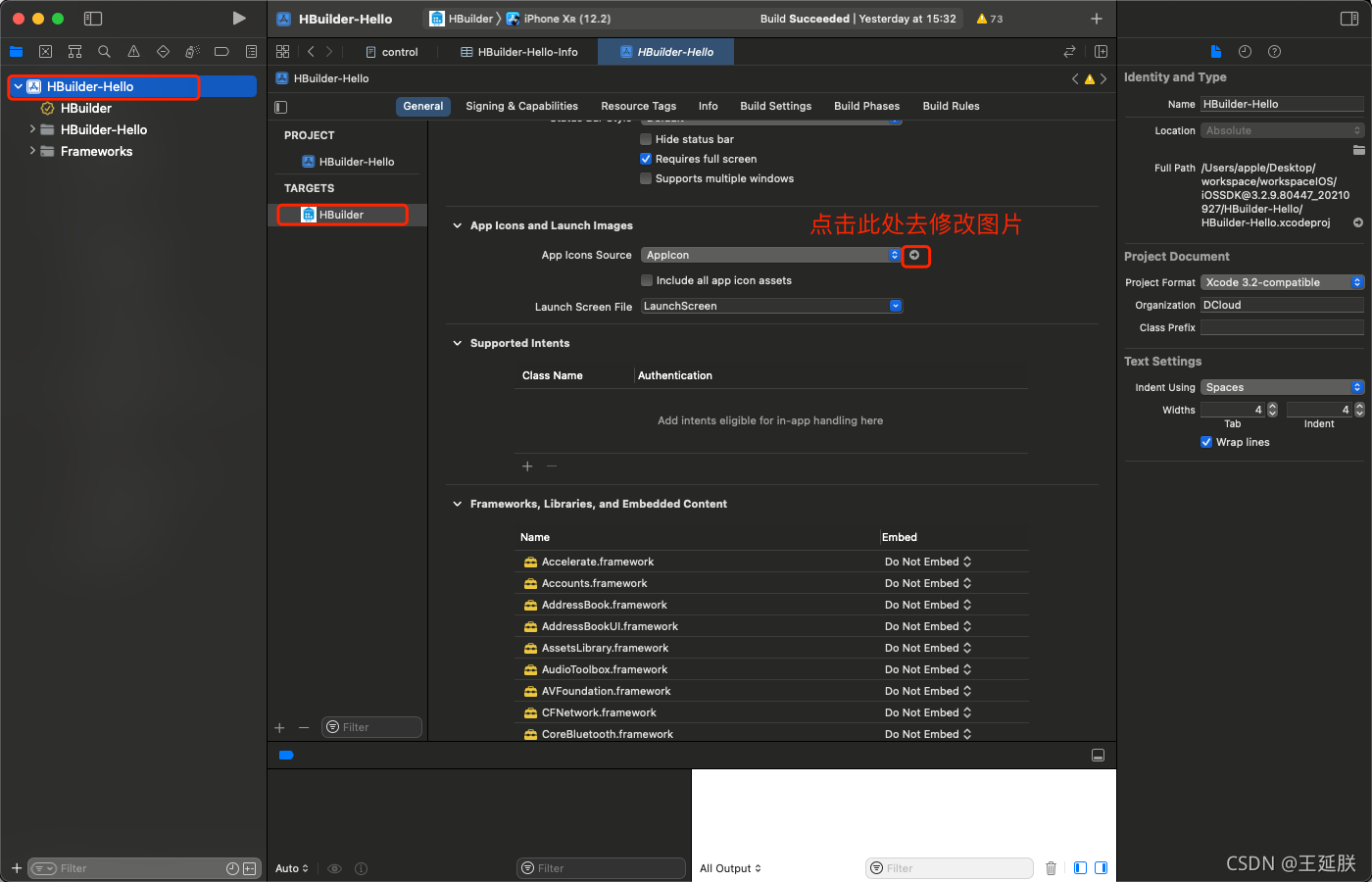Hide the project and targets list sidebar
1372x882 pixels.
pyautogui.click(x=281, y=107)
